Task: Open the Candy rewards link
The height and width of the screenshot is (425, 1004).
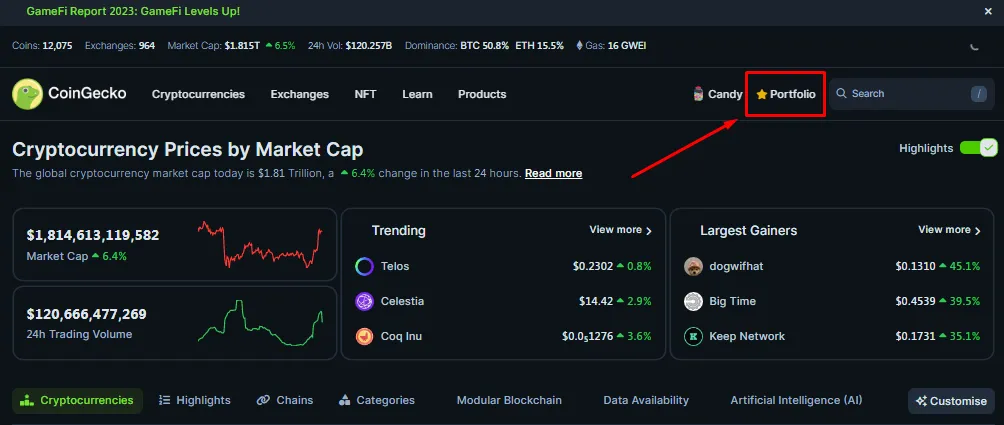Action: (x=718, y=94)
